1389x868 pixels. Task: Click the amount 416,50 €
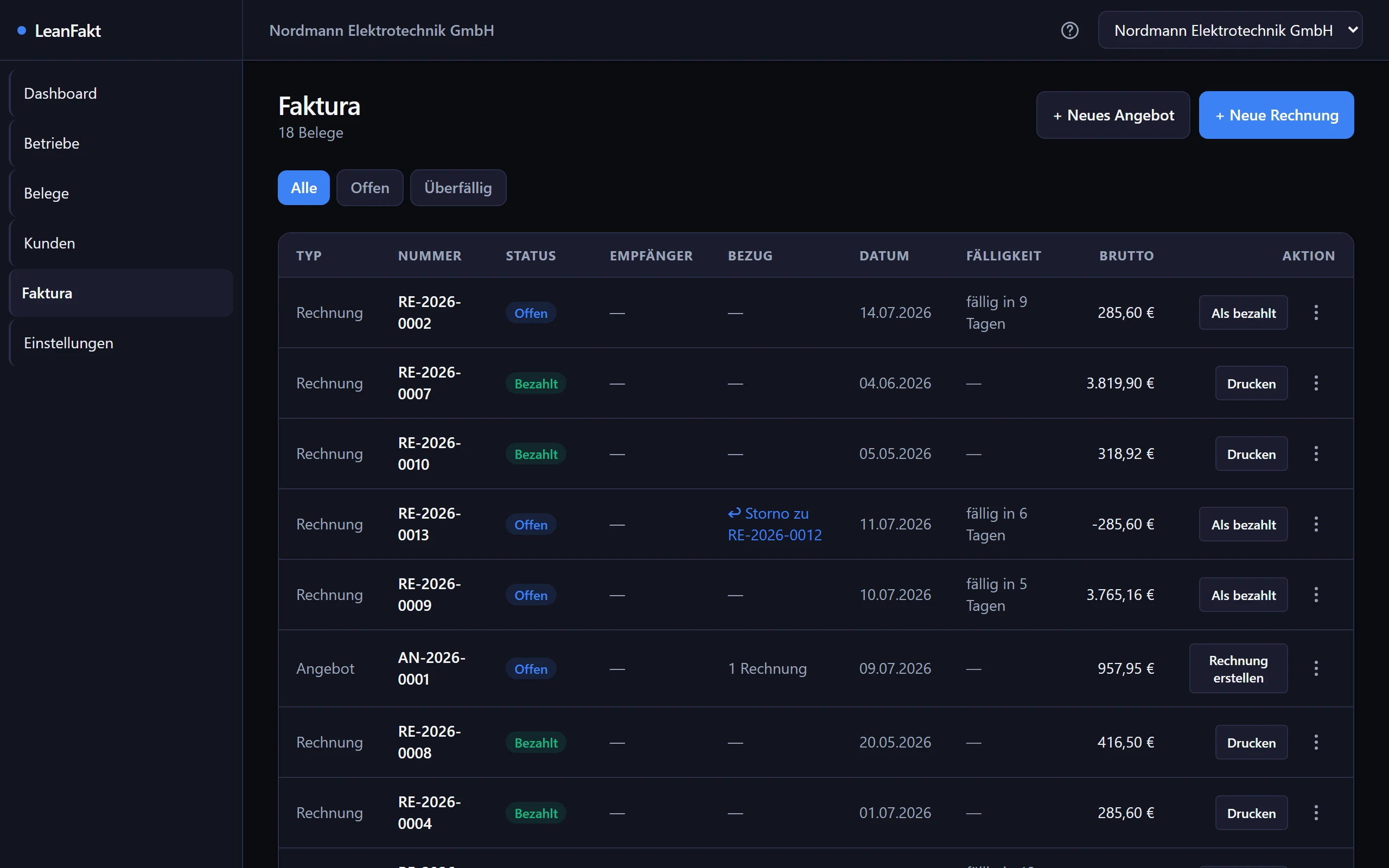(1125, 742)
